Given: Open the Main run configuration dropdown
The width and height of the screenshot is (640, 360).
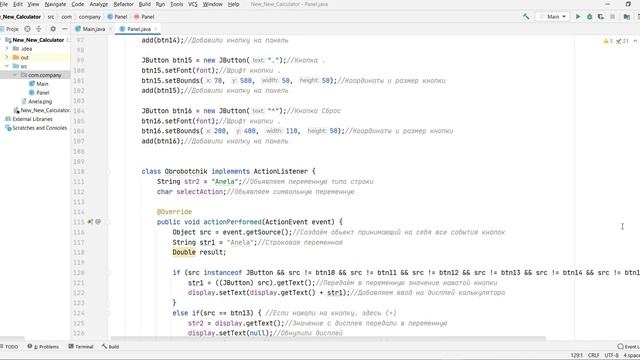Looking at the screenshot, I should (x=553, y=17).
